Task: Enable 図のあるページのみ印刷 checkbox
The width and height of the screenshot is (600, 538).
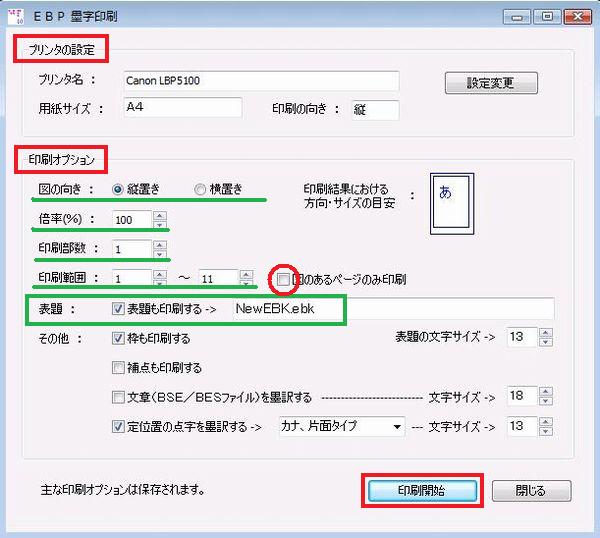Action: pyautogui.click(x=286, y=279)
